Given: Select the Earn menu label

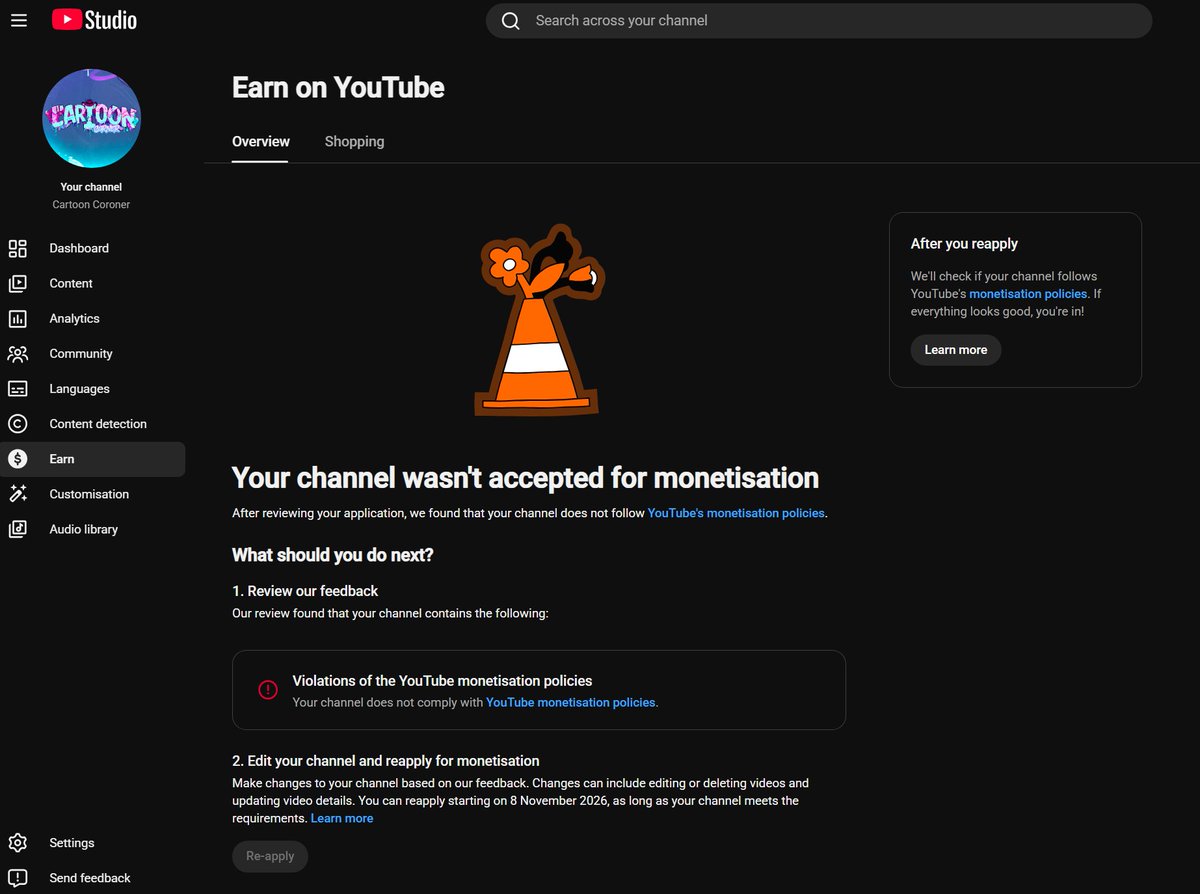Looking at the screenshot, I should (62, 459).
